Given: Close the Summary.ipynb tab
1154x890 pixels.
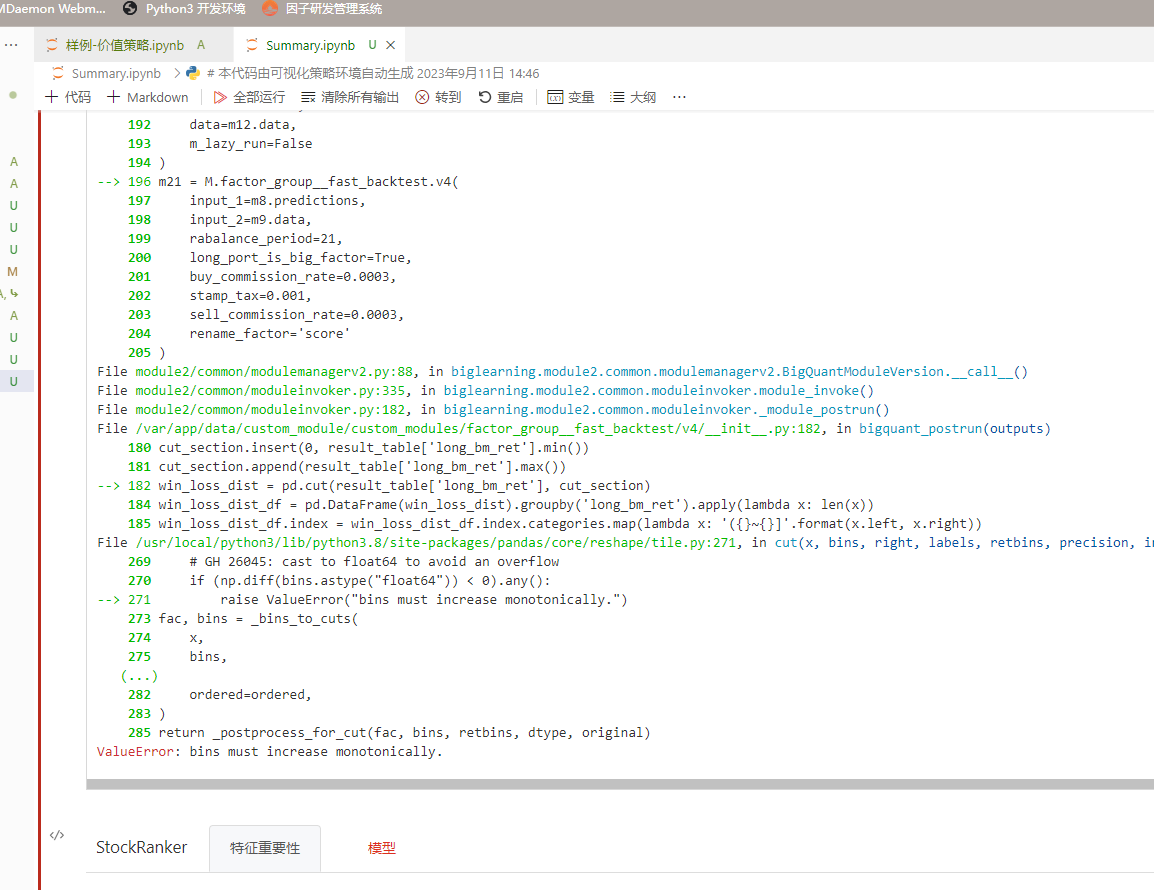Looking at the screenshot, I should click(x=391, y=45).
